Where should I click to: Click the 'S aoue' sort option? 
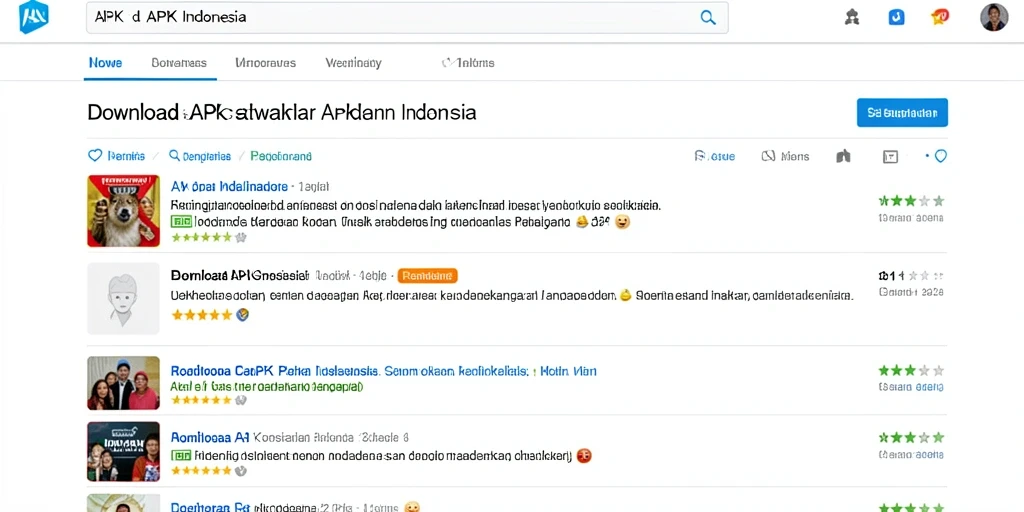(x=714, y=156)
